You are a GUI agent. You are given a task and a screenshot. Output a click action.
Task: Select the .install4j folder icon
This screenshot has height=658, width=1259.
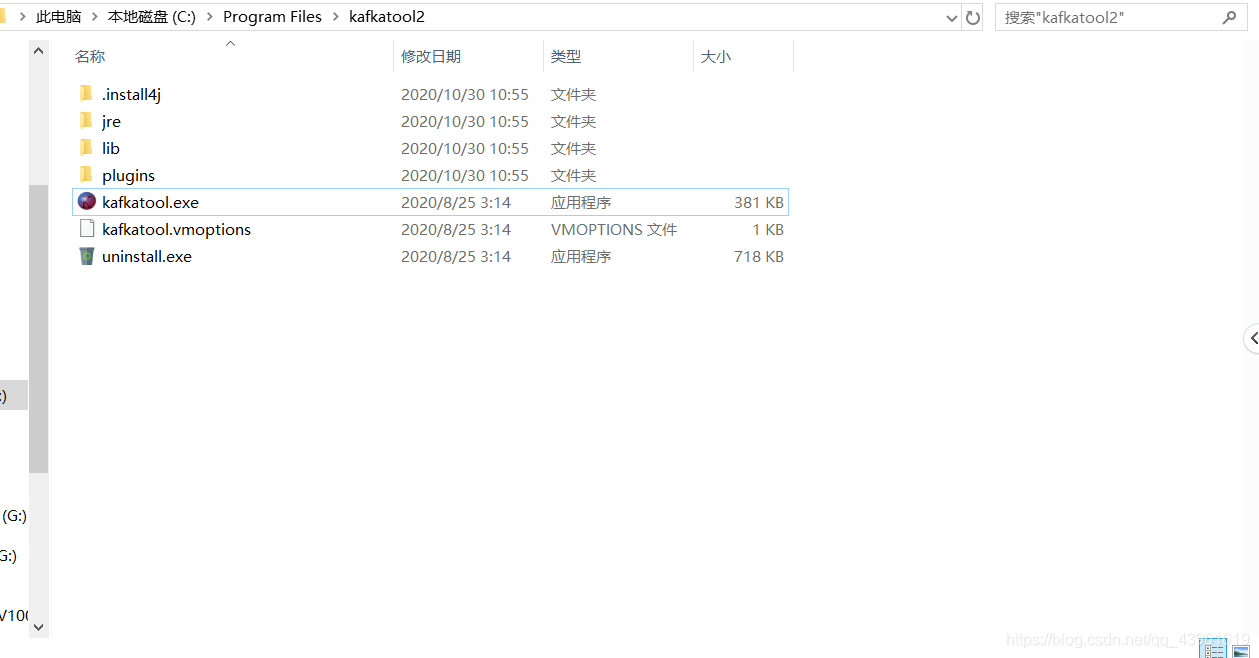(x=86, y=94)
